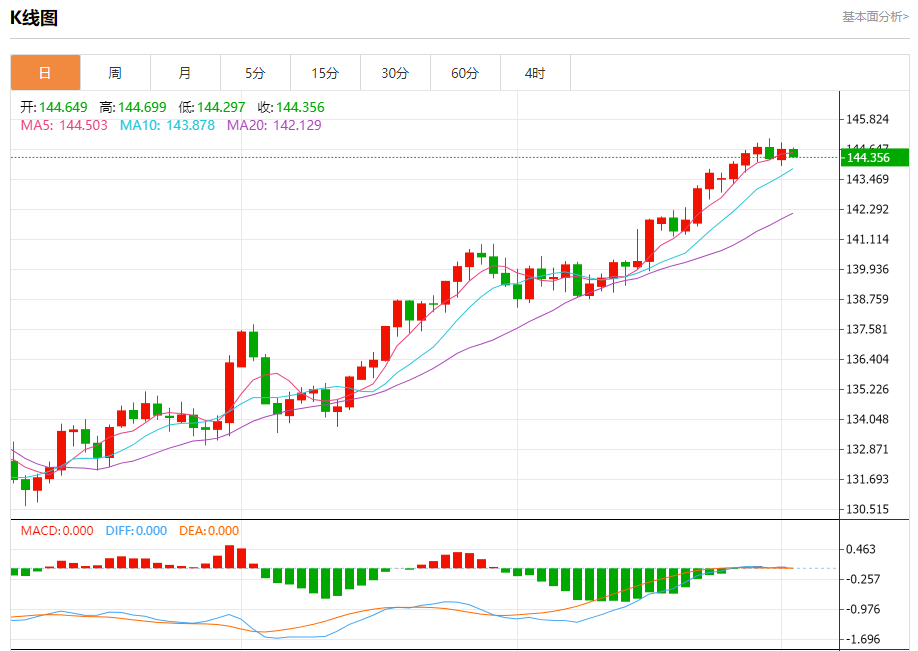Click the MA10: 143.878 label
The height and width of the screenshot is (651, 918).
[x=167, y=125]
